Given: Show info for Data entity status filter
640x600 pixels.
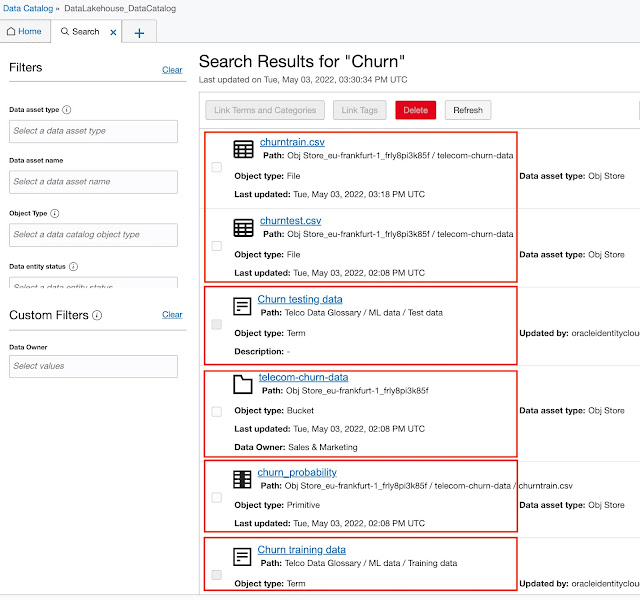Looking at the screenshot, I should pos(73,267).
